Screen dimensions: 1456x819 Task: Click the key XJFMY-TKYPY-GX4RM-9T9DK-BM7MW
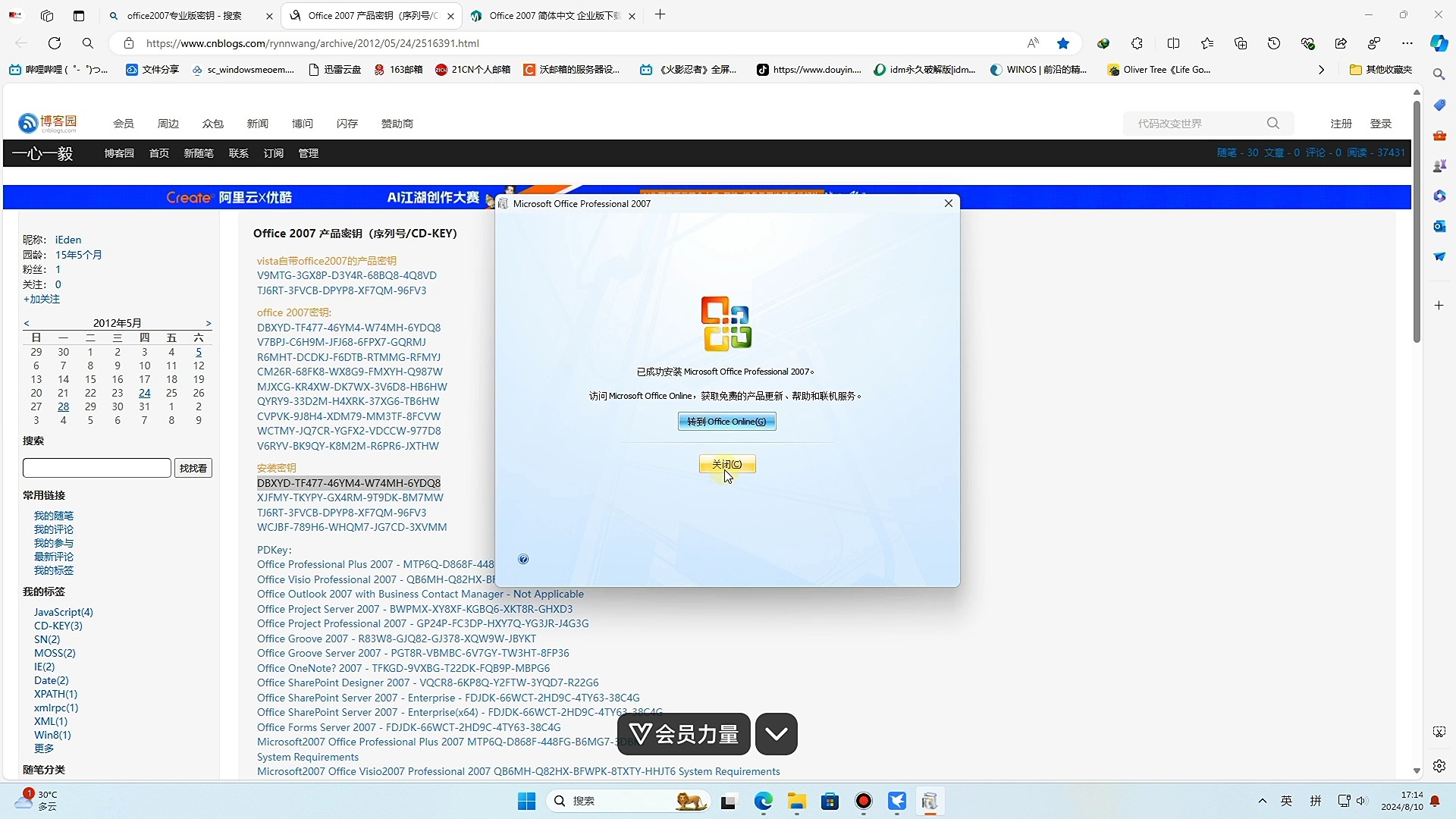350,497
